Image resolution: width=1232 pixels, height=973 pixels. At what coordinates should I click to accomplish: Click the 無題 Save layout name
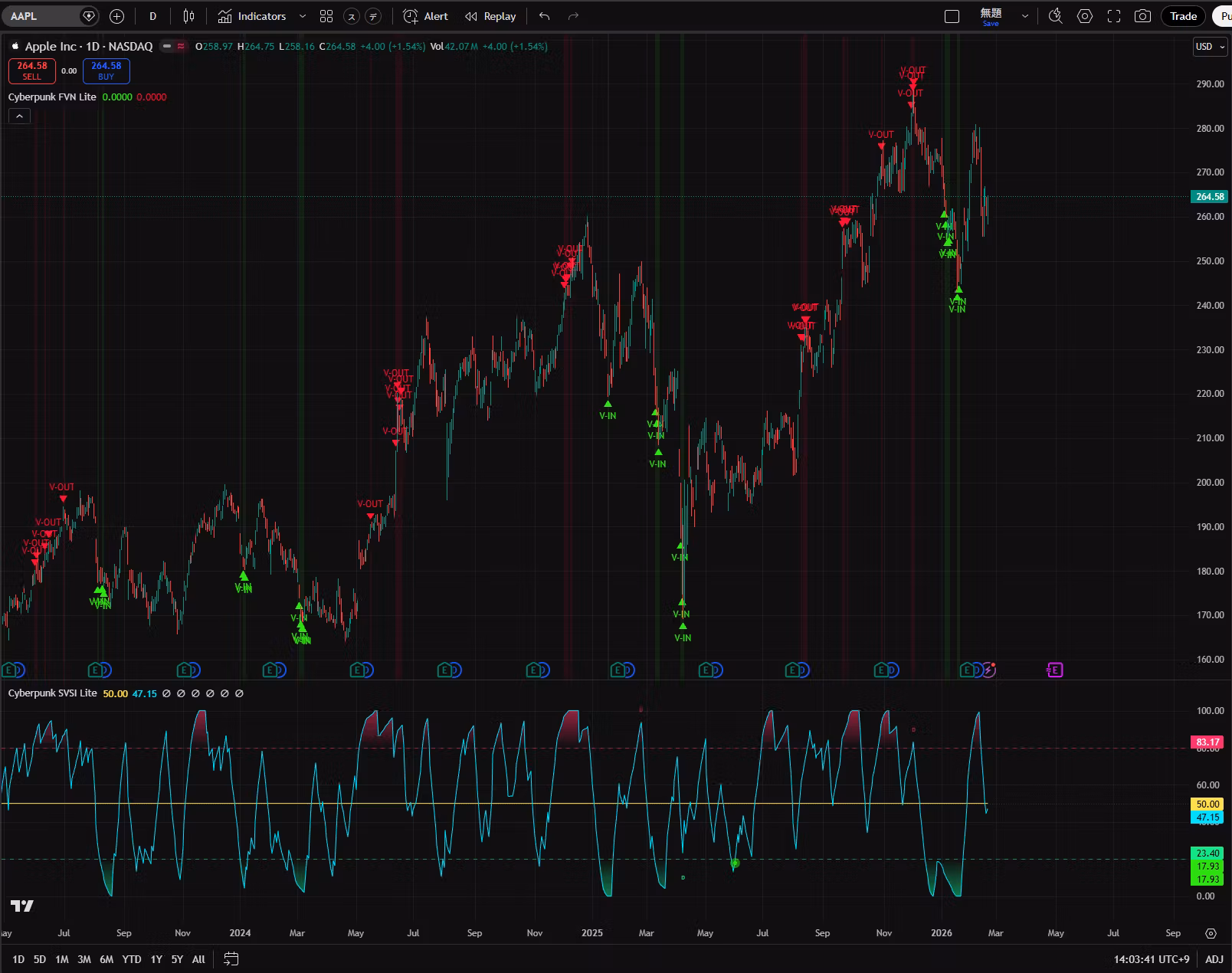pos(991,16)
